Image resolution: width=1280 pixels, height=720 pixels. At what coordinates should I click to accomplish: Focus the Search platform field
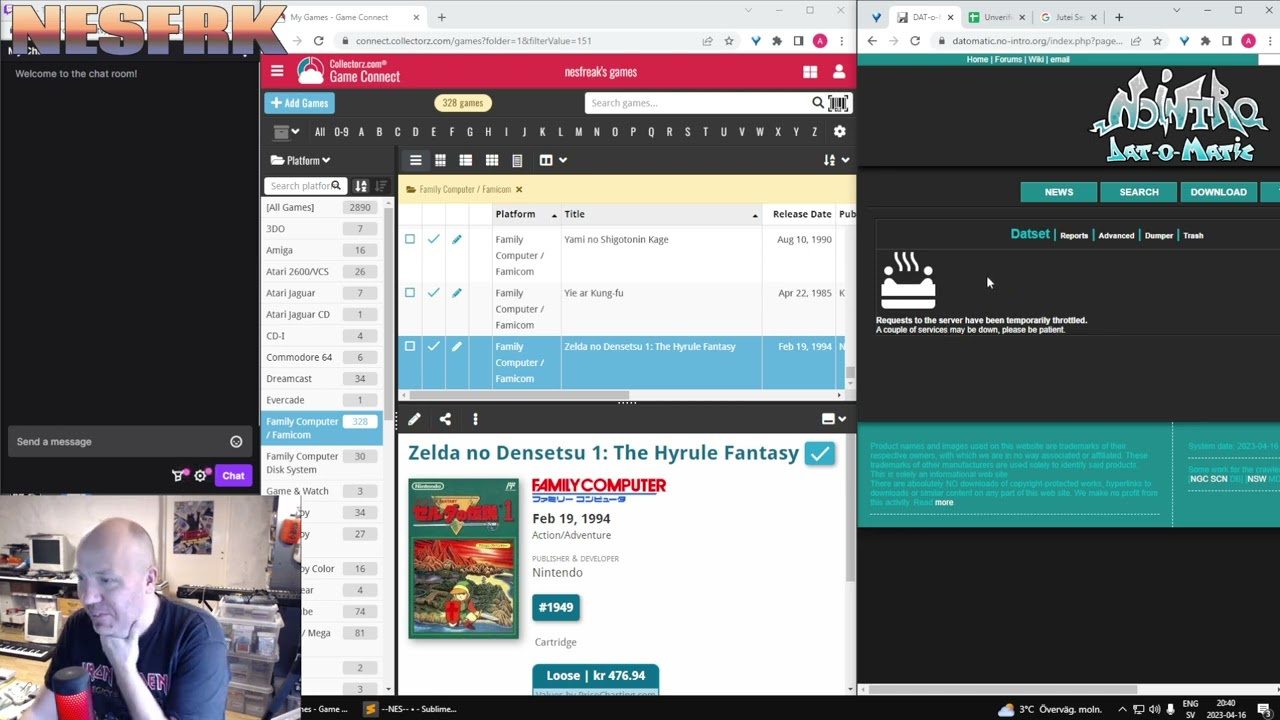pyautogui.click(x=298, y=186)
